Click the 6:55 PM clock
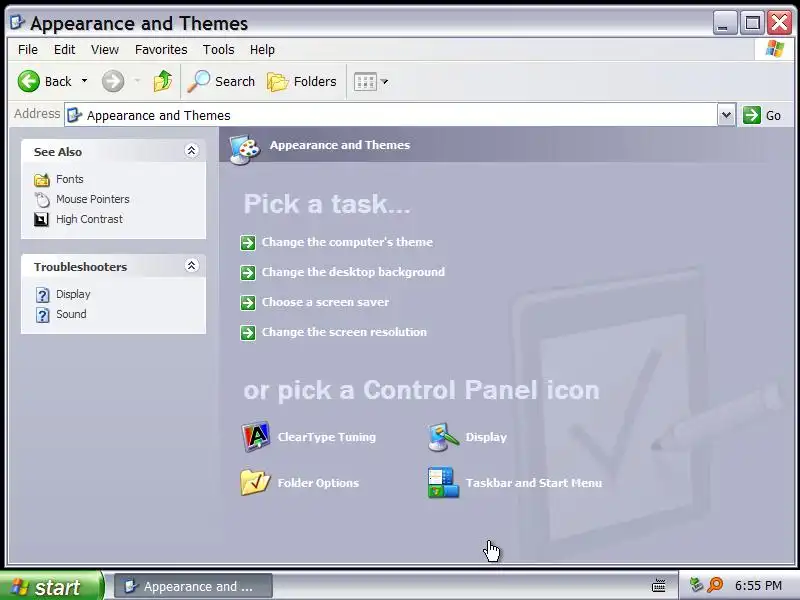800x600 pixels. tap(758, 585)
